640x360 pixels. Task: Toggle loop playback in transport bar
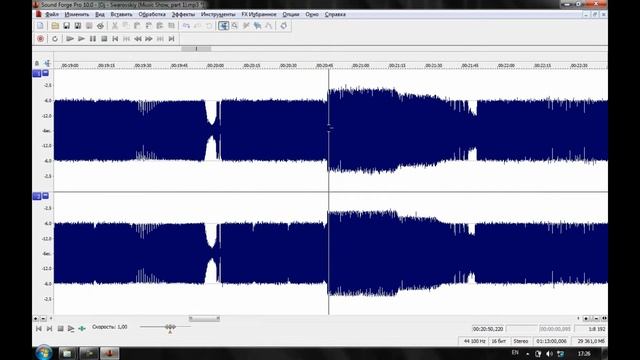coord(55,39)
